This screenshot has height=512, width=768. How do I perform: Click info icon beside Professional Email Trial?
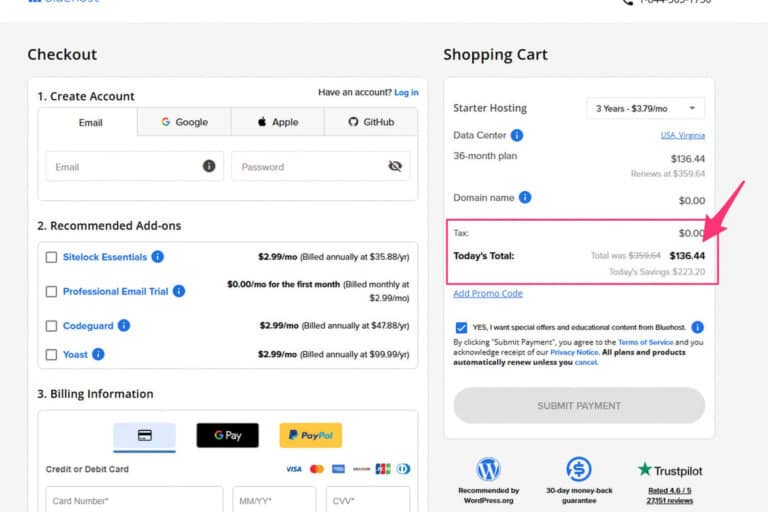pyautogui.click(x=179, y=291)
